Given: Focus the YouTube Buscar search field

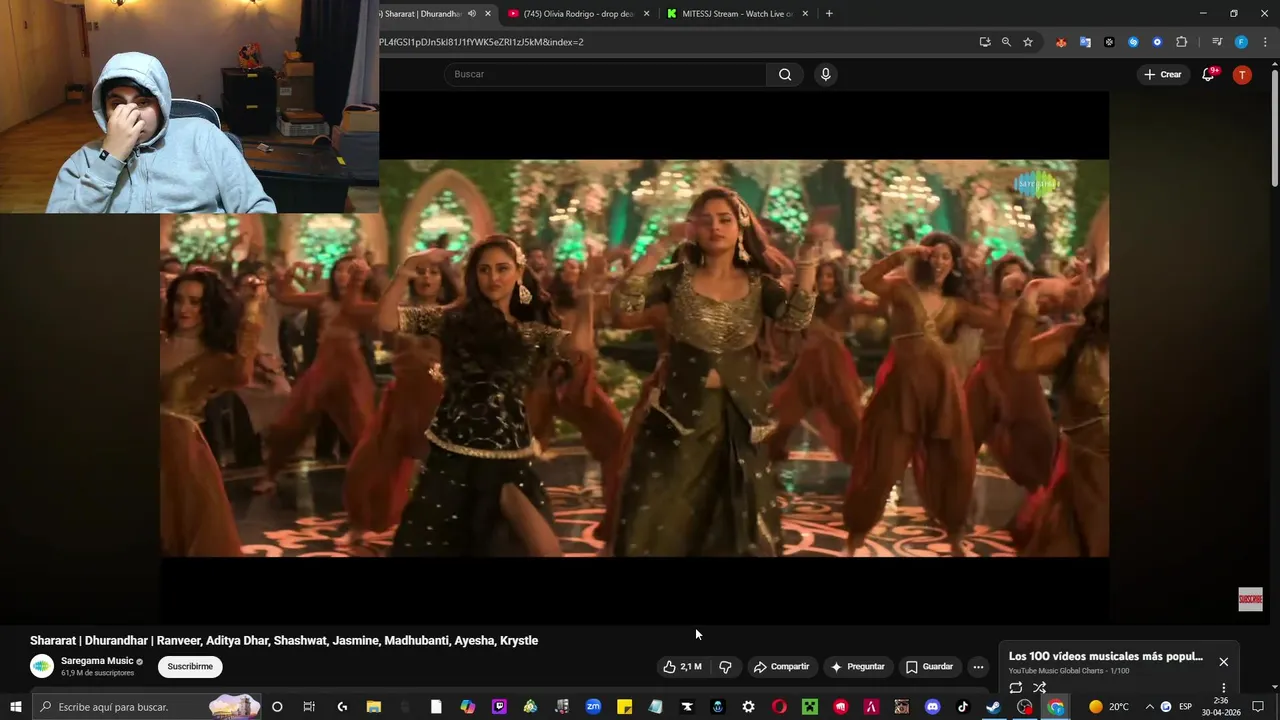Looking at the screenshot, I should point(605,74).
